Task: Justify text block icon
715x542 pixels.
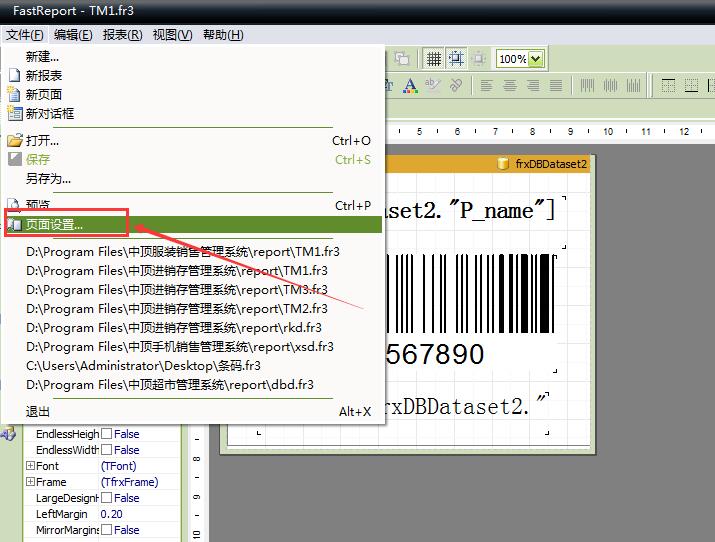Action: pos(556,85)
